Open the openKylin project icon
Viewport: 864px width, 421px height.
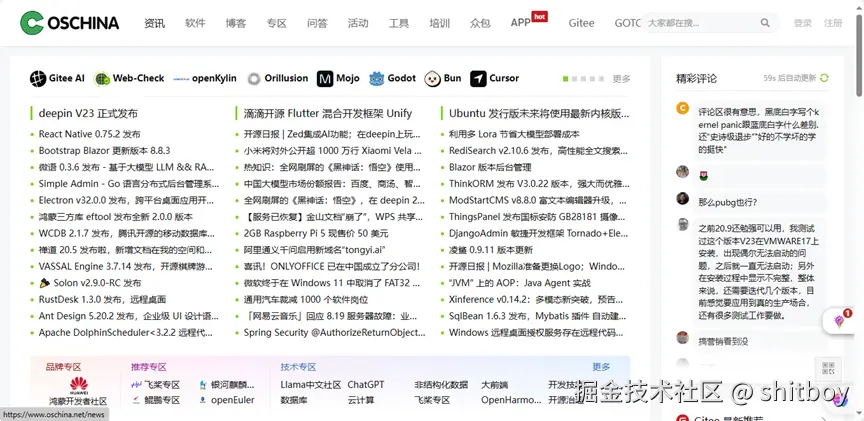181,79
